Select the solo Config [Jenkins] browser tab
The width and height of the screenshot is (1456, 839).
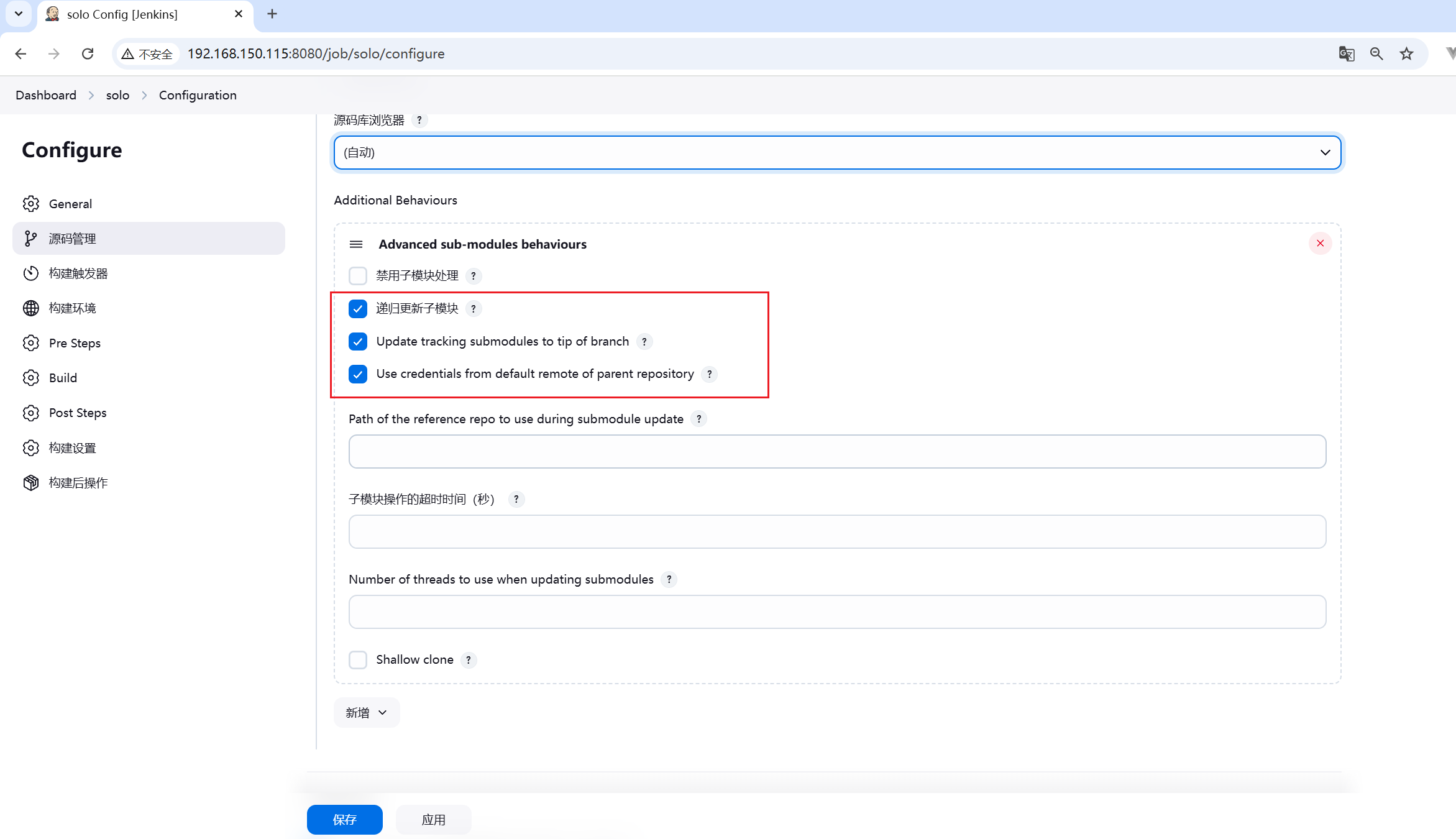point(146,14)
